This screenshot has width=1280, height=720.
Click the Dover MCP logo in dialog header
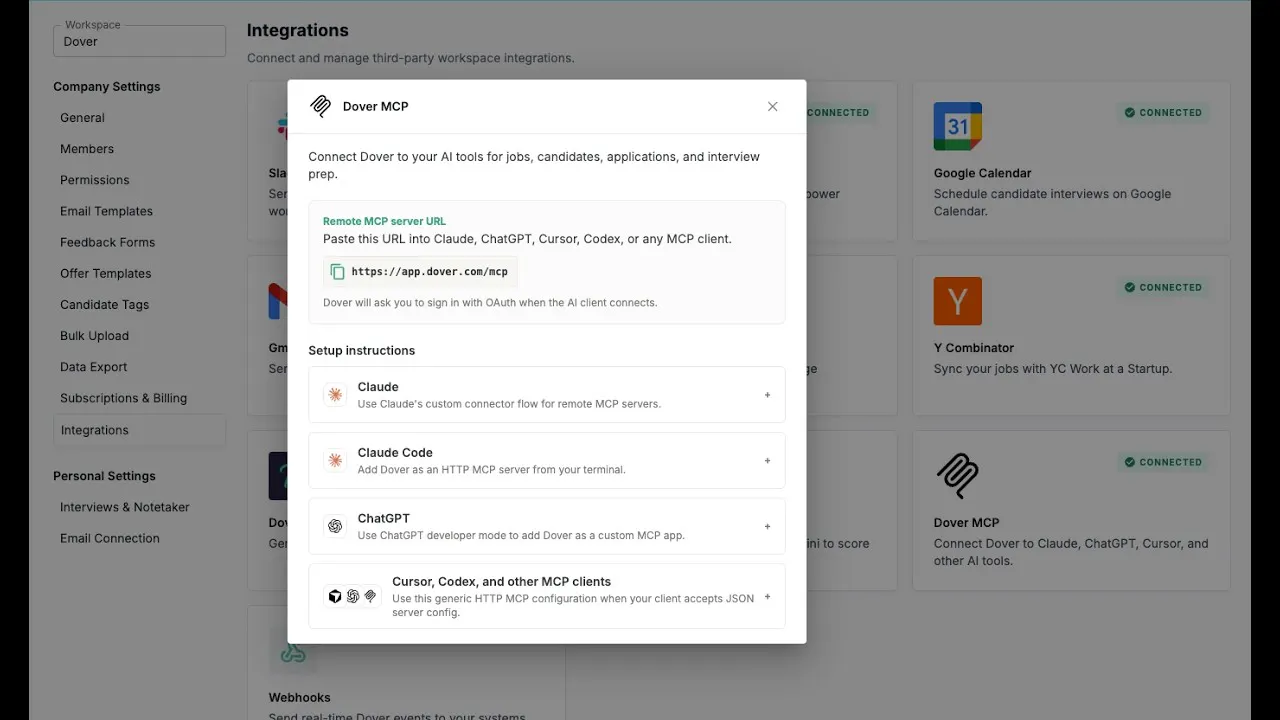click(320, 106)
